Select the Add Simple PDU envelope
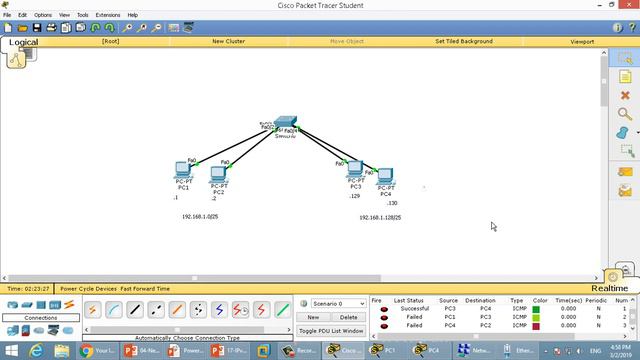Image resolution: width=640 pixels, height=360 pixels. point(625,171)
